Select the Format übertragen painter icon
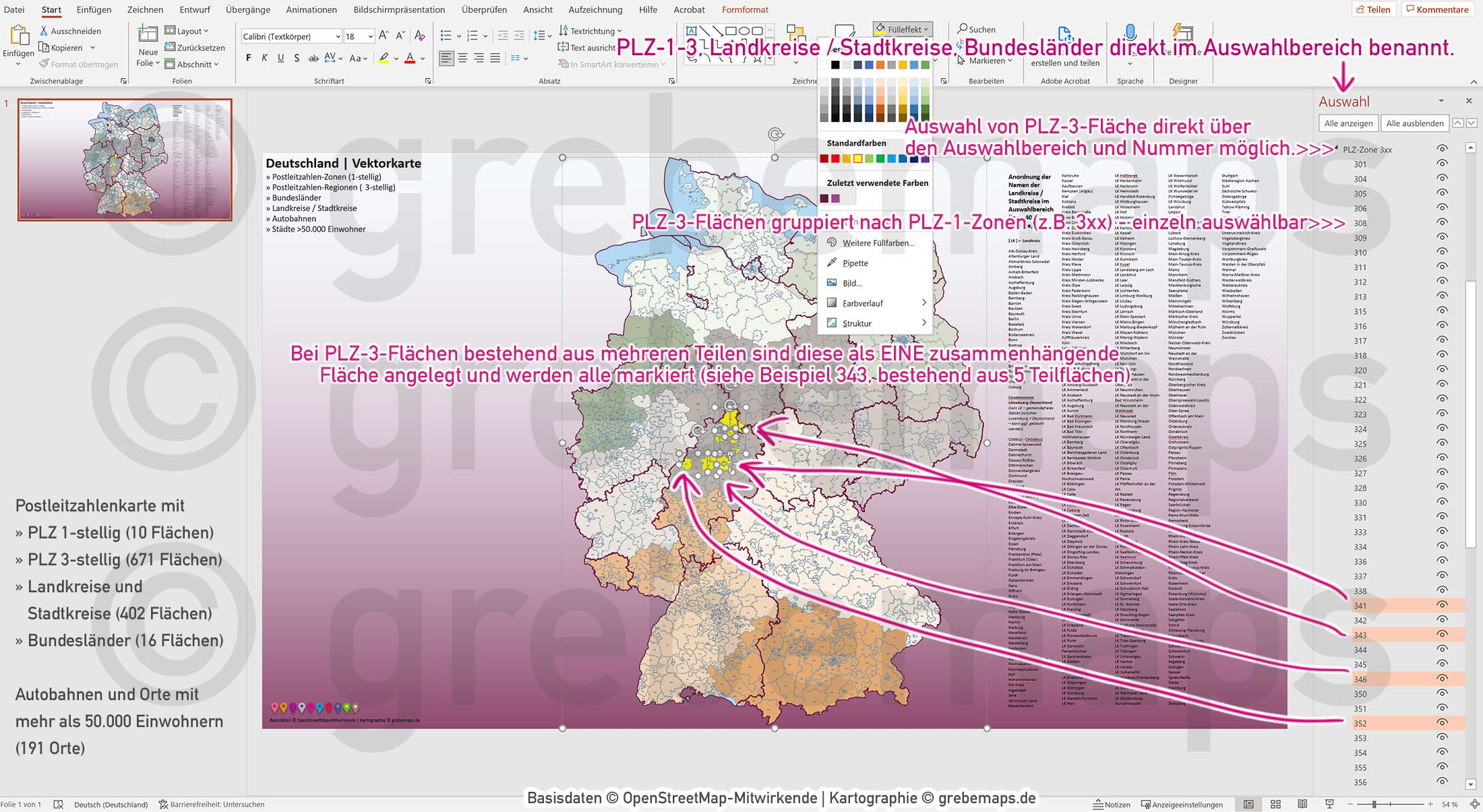 coord(43,63)
